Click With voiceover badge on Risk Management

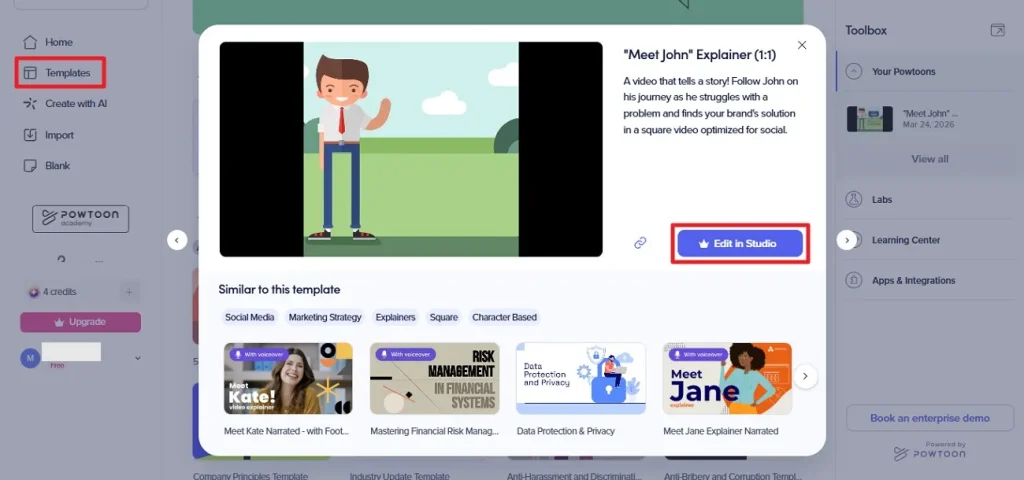(x=404, y=355)
